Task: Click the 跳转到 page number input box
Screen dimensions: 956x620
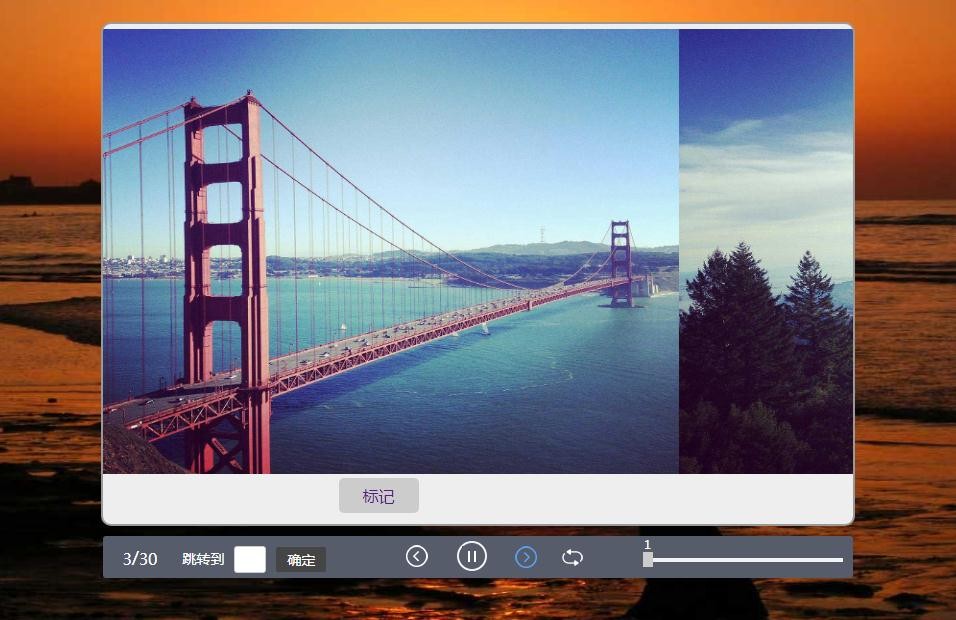Action: [250, 559]
